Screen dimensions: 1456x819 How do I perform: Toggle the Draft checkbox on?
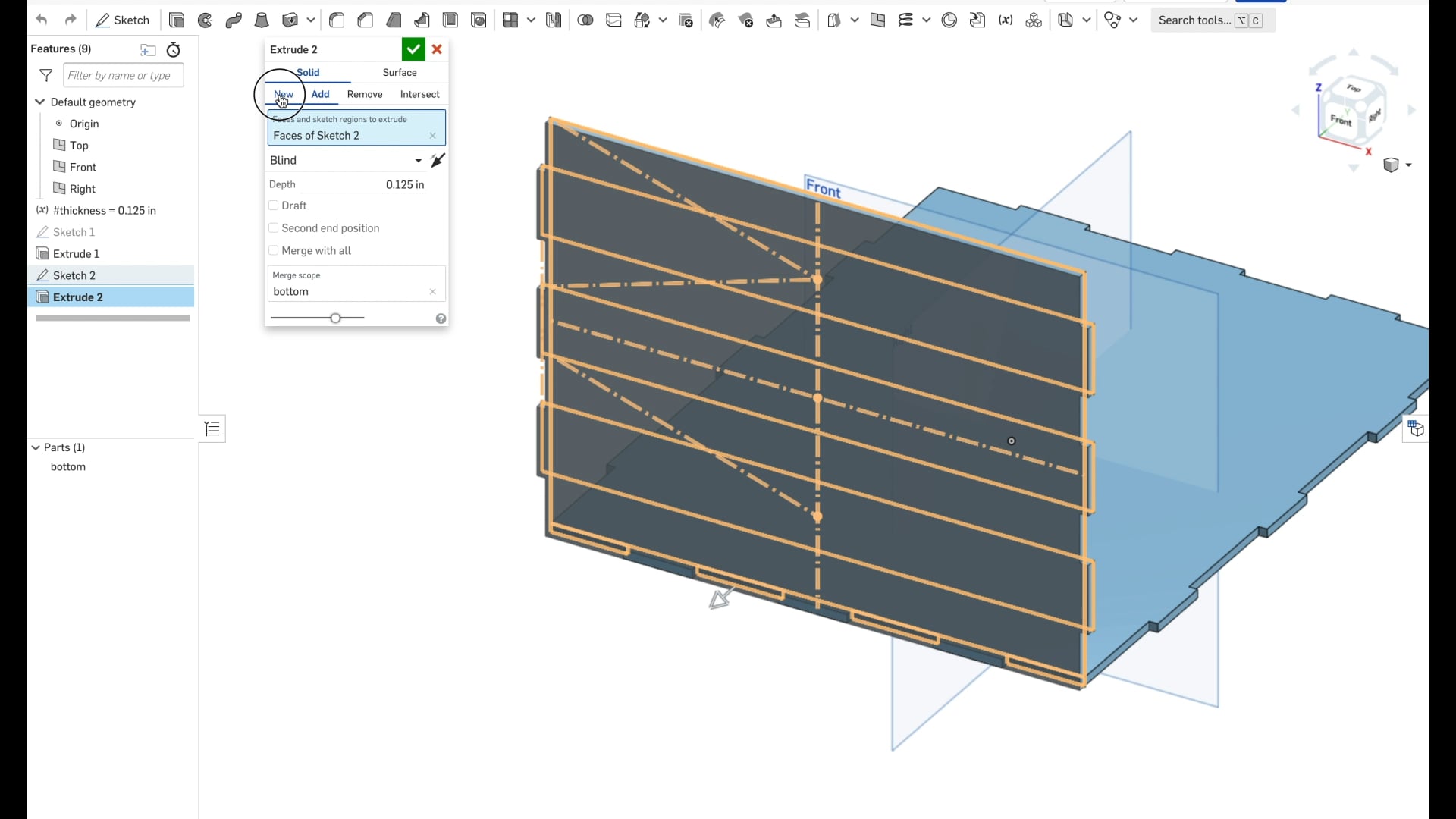[273, 205]
